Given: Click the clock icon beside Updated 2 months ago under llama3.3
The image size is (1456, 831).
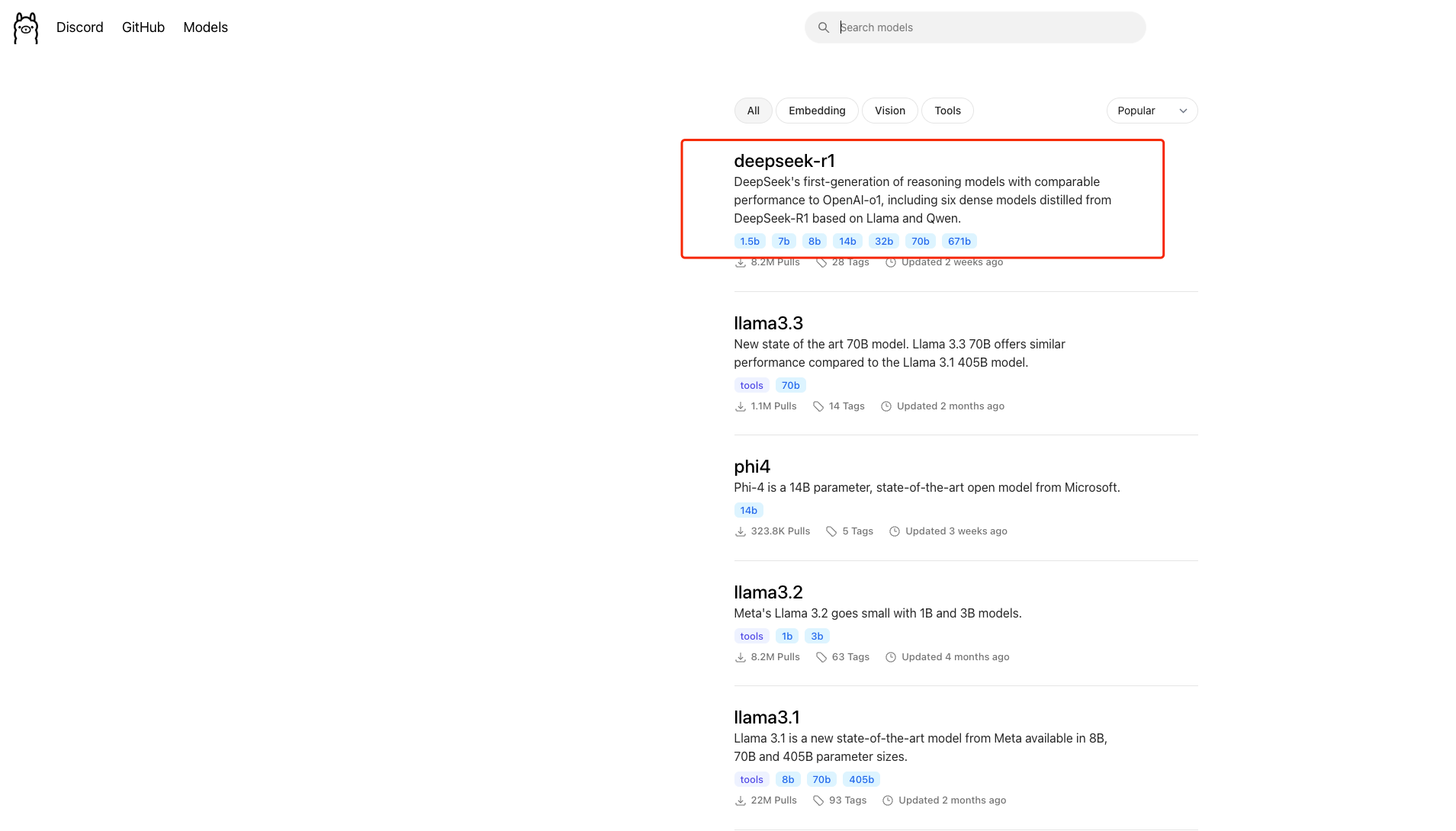Looking at the screenshot, I should click(x=886, y=406).
